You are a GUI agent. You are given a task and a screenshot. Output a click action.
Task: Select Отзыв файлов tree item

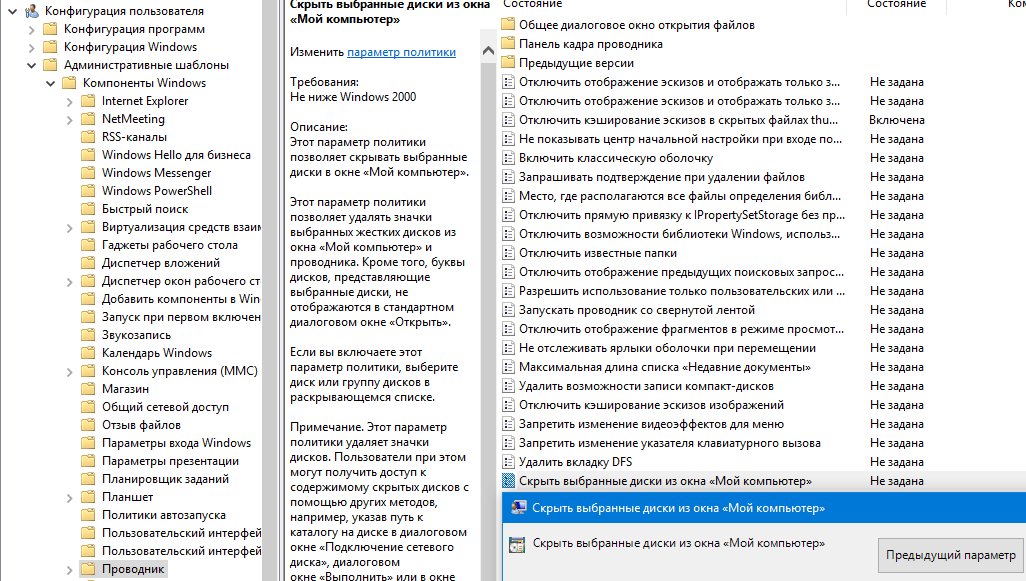tap(141, 425)
